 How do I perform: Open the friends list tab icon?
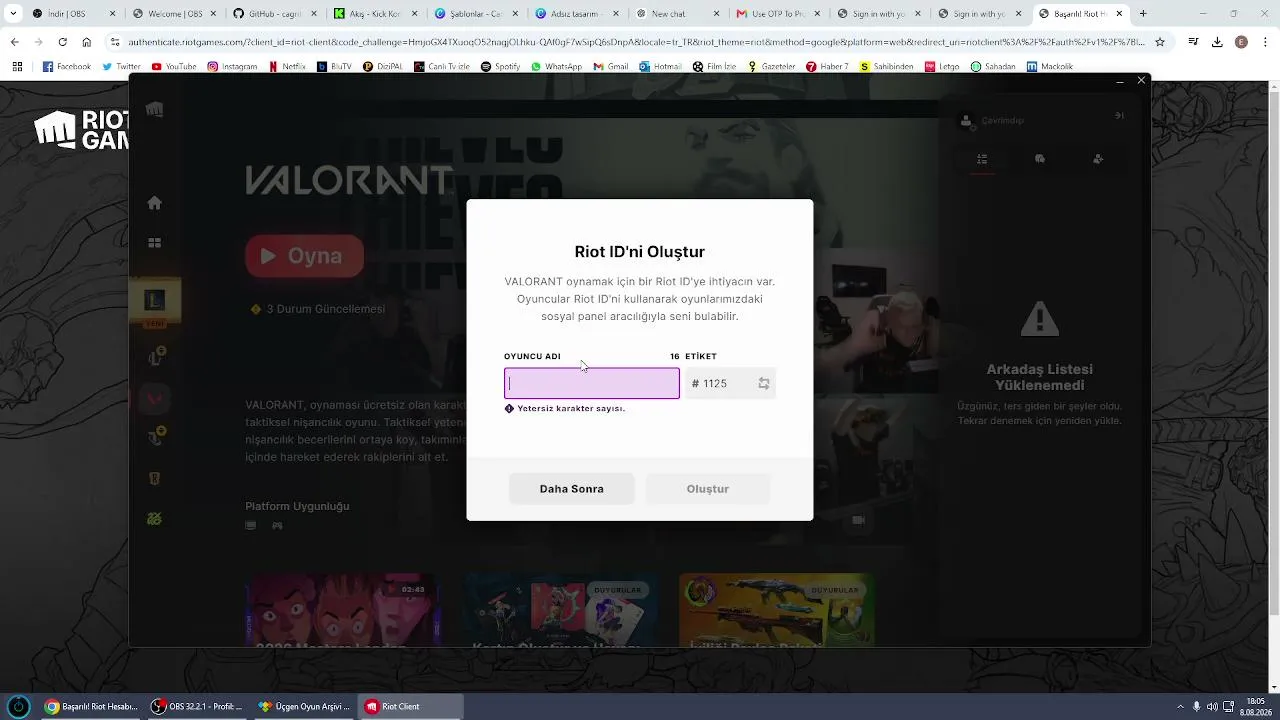point(982,159)
